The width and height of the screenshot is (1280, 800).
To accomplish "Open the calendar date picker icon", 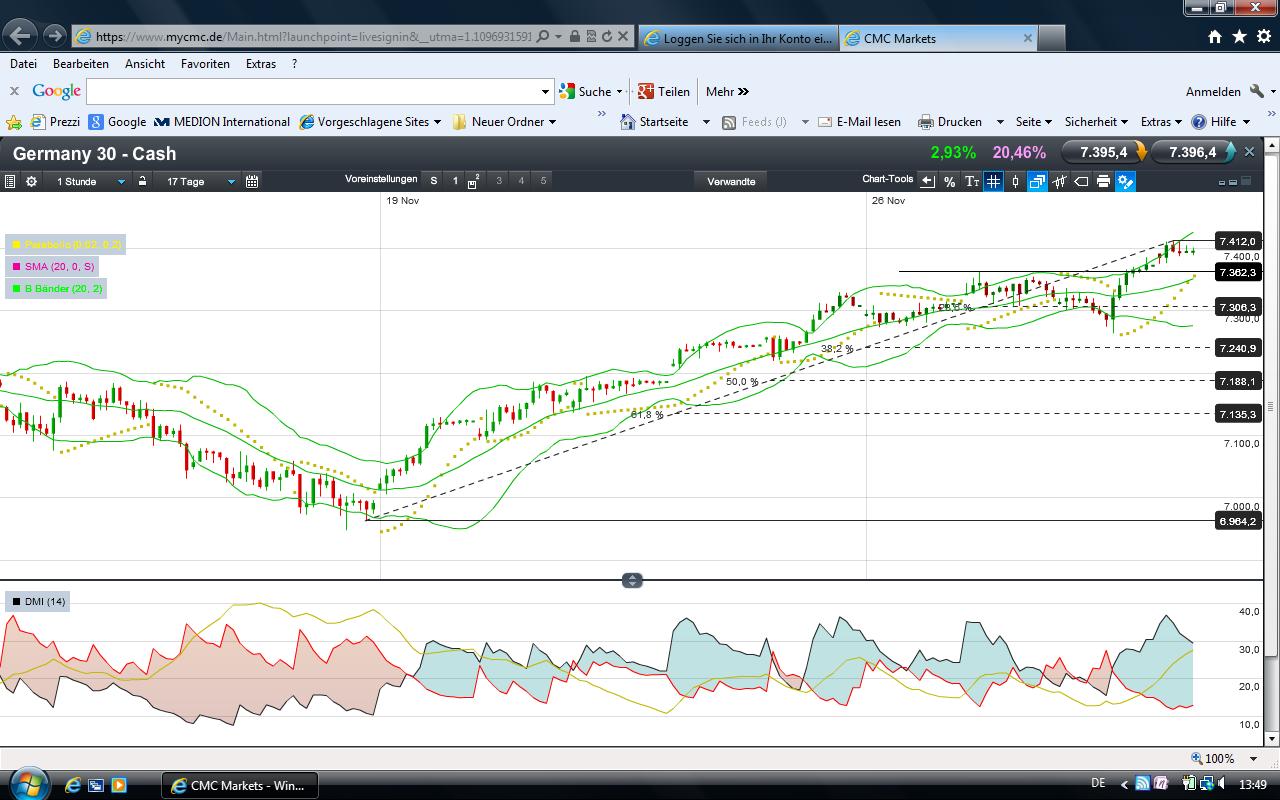I will 252,181.
